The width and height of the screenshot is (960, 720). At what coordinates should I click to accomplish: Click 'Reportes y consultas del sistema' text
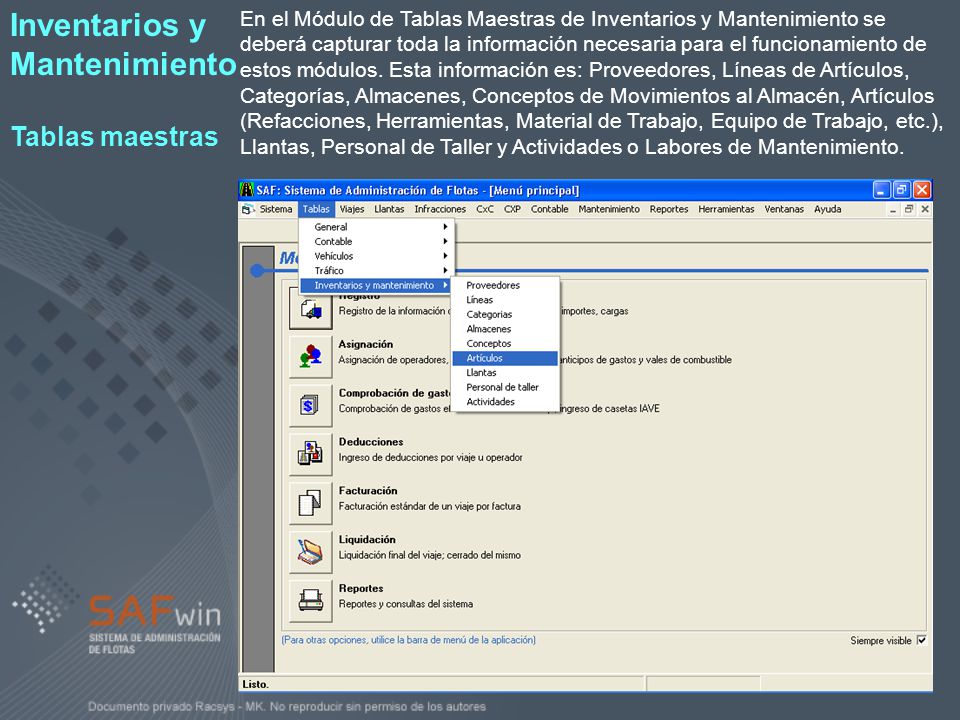406,604
